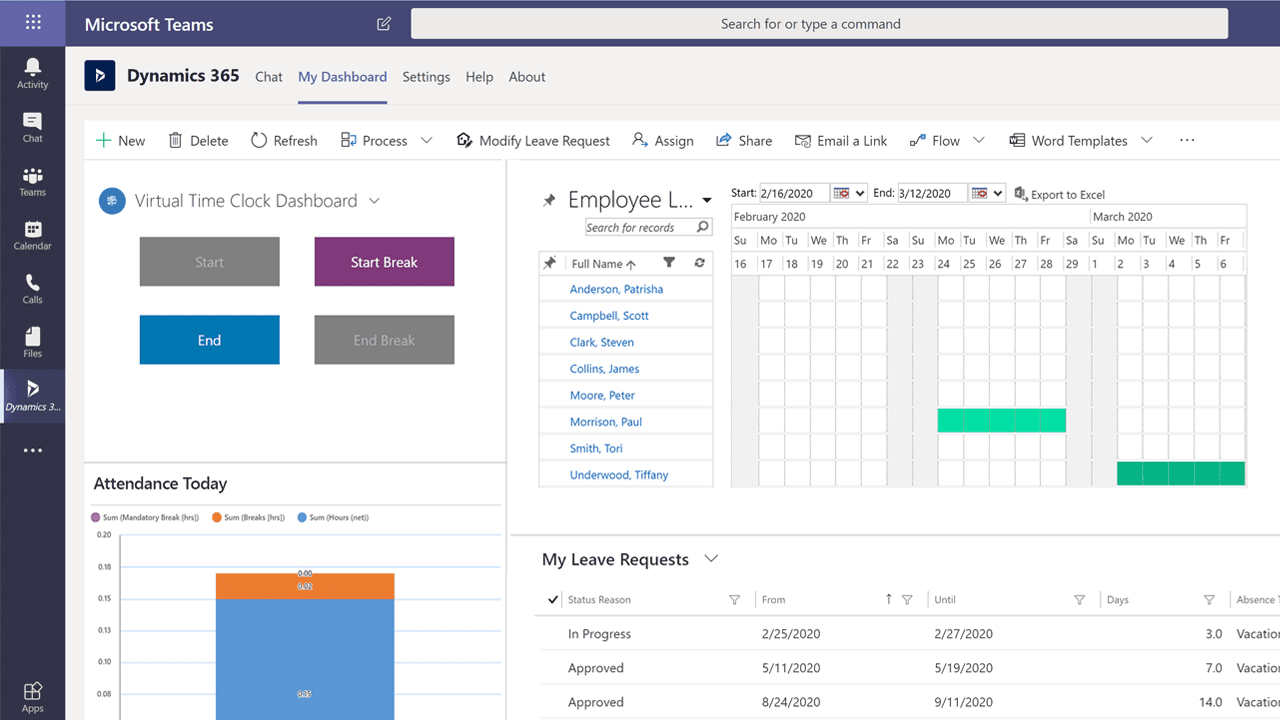Viewport: 1280px width, 720px height.
Task: Open Virtual Time Clock Dashboard selector
Action: 374,201
